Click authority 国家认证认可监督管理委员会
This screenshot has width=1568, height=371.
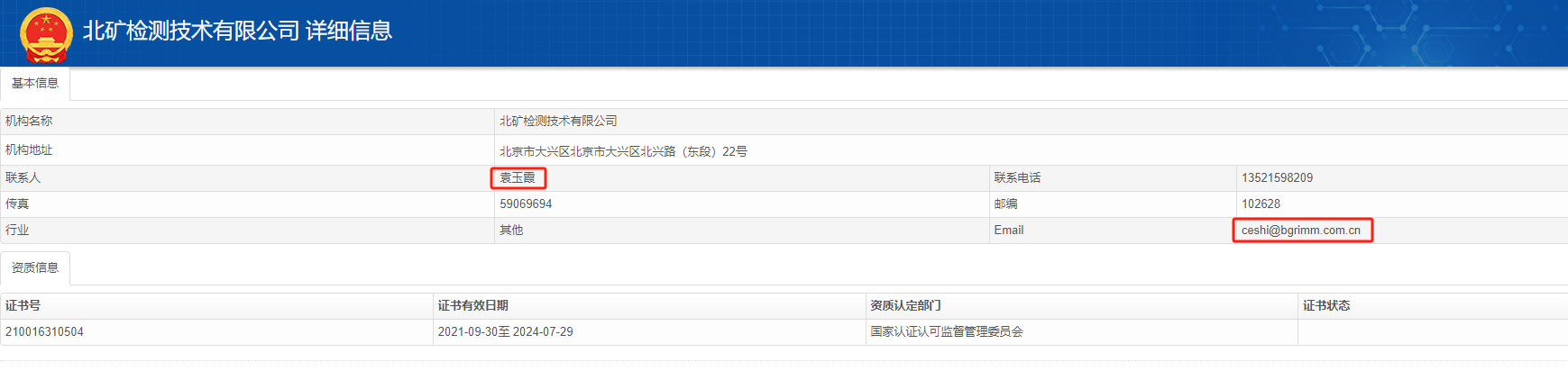(947, 331)
